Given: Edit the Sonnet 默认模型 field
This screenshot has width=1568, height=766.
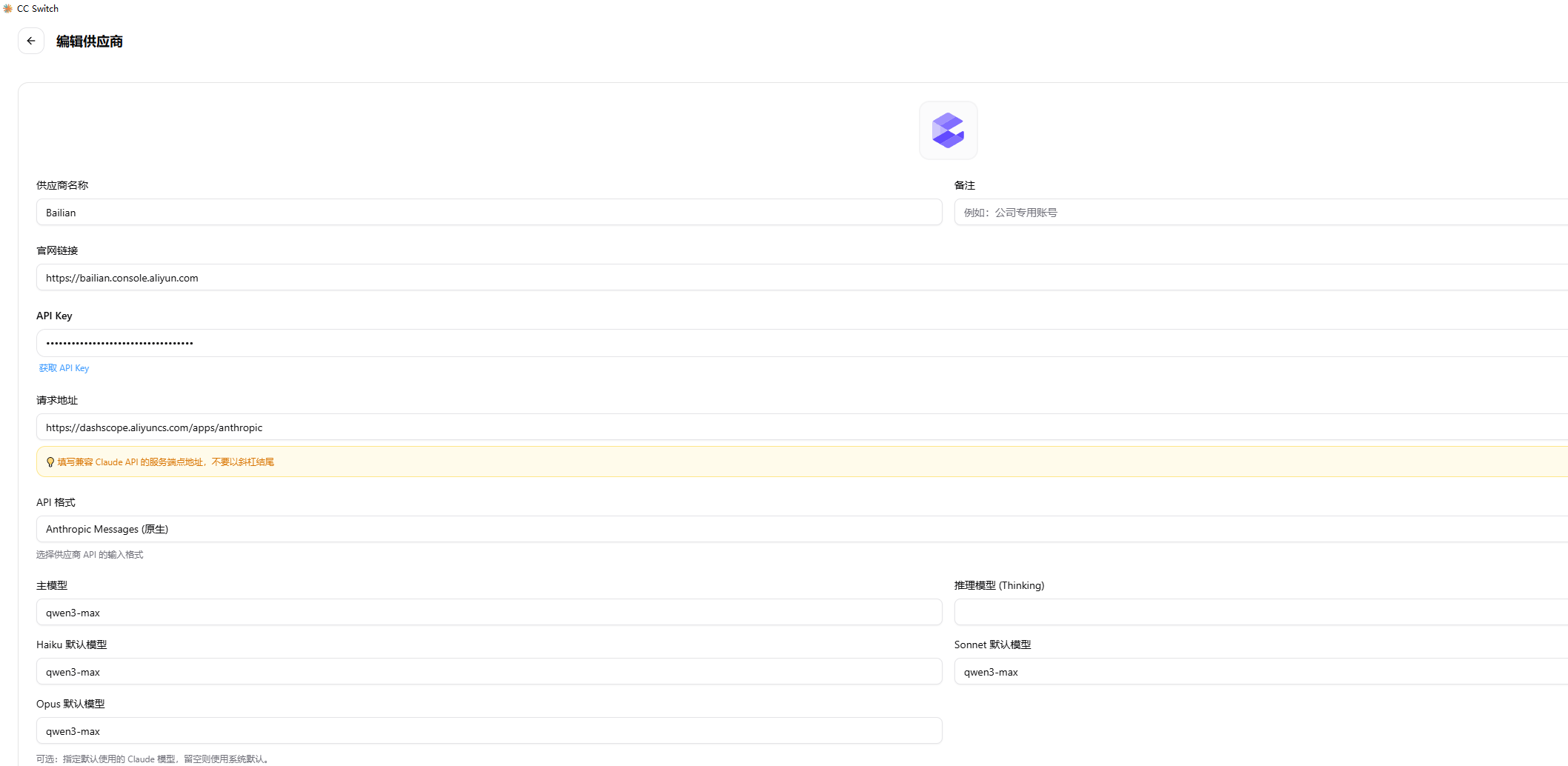Looking at the screenshot, I should (x=1261, y=672).
